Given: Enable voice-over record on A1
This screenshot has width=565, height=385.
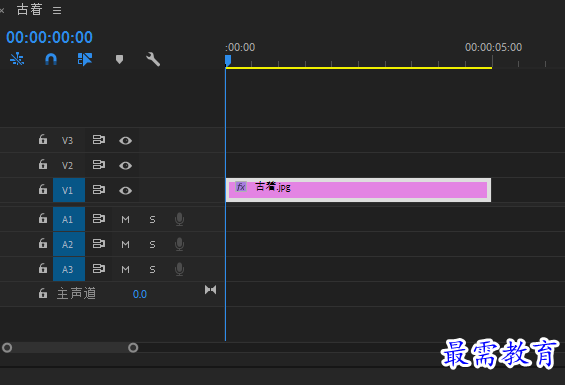Looking at the screenshot, I should coord(179,219).
